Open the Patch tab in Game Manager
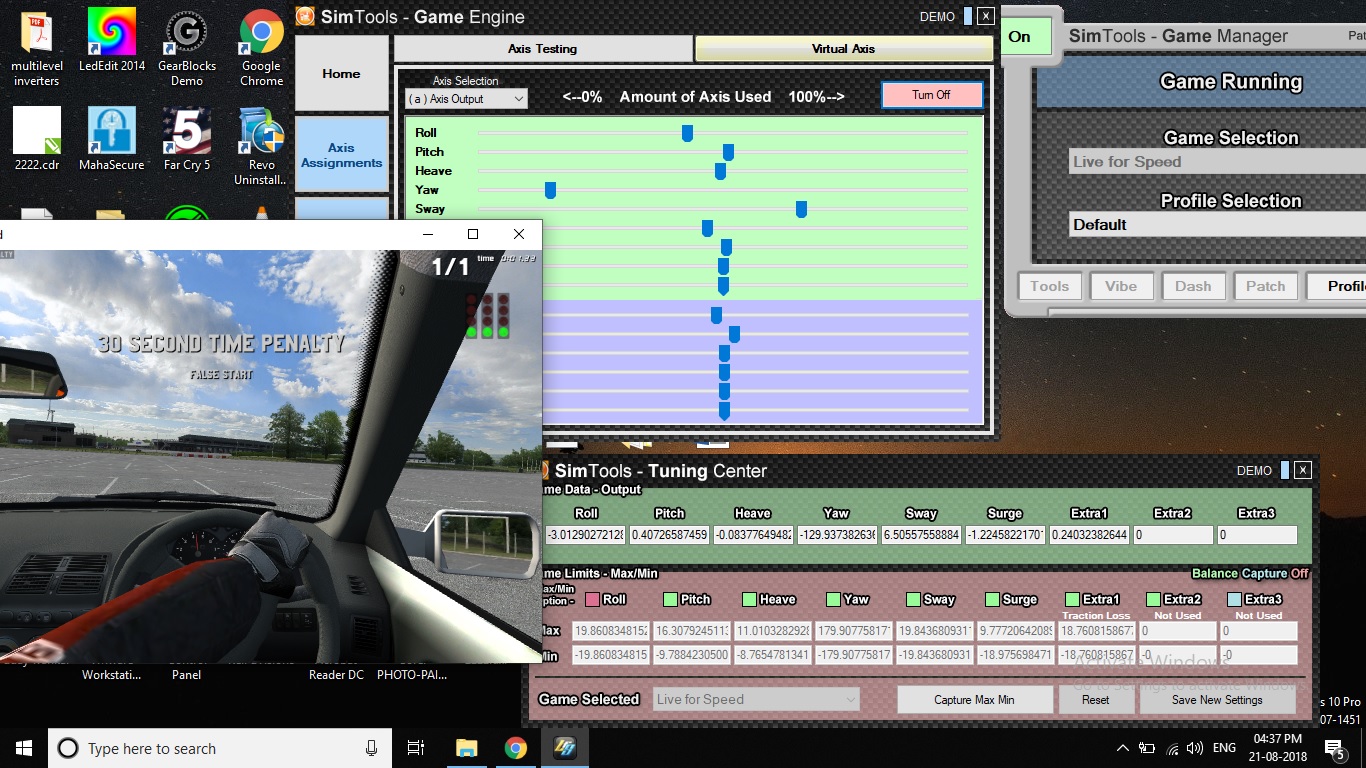Viewport: 1366px width, 768px height. (1265, 286)
